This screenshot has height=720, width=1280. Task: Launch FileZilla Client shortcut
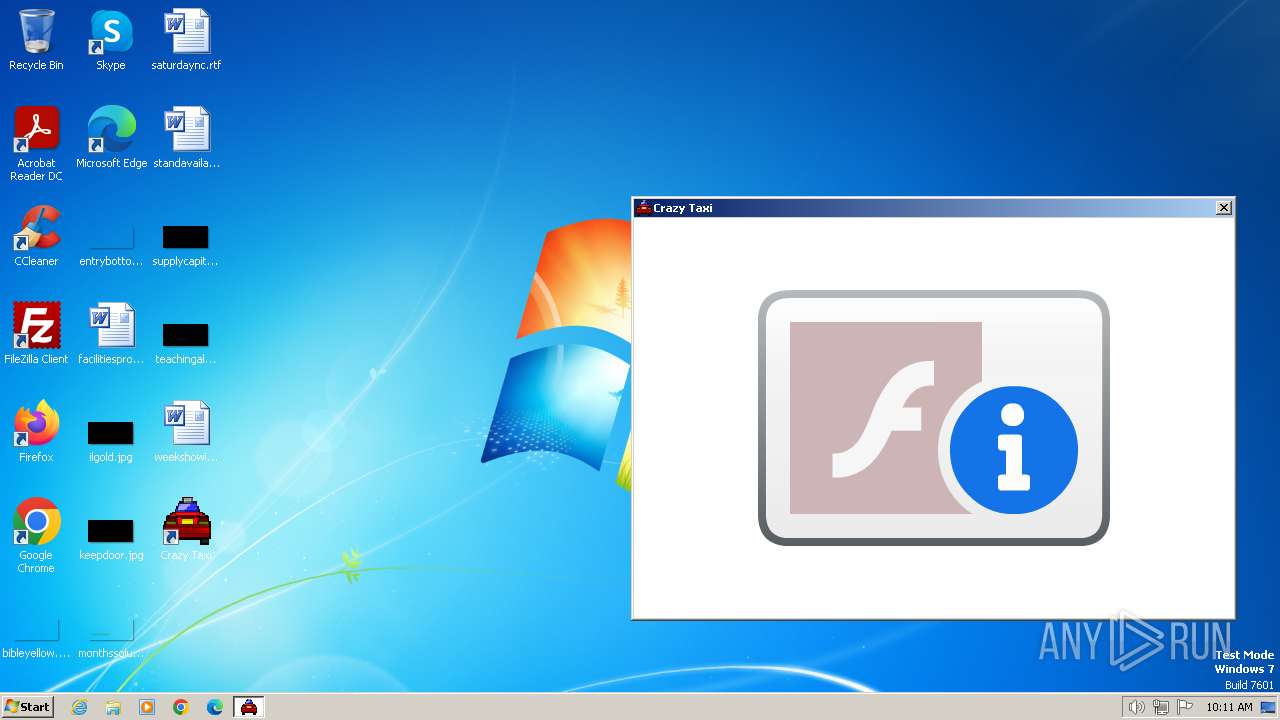click(x=36, y=334)
